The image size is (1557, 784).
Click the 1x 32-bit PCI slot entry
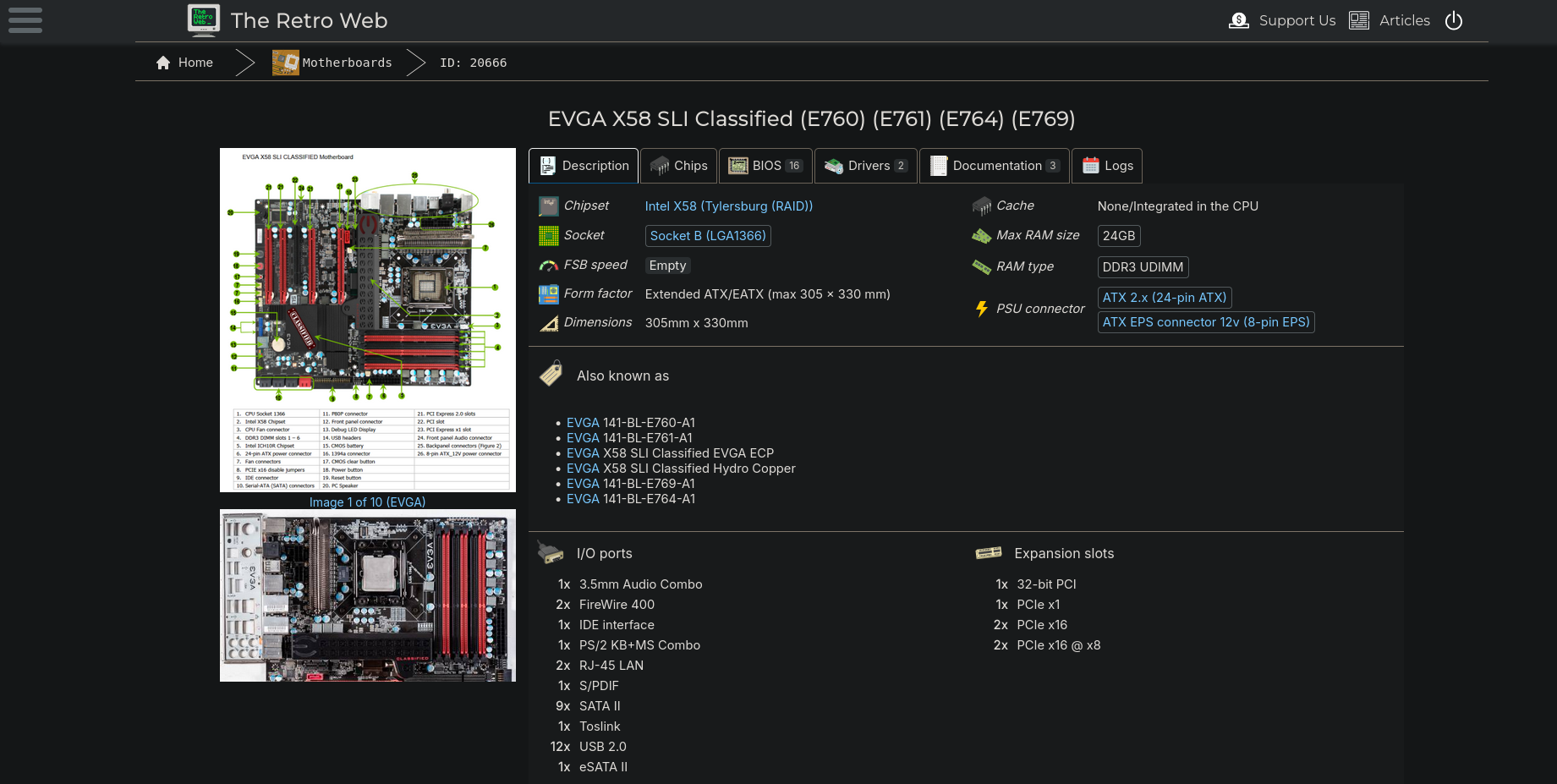point(1036,584)
